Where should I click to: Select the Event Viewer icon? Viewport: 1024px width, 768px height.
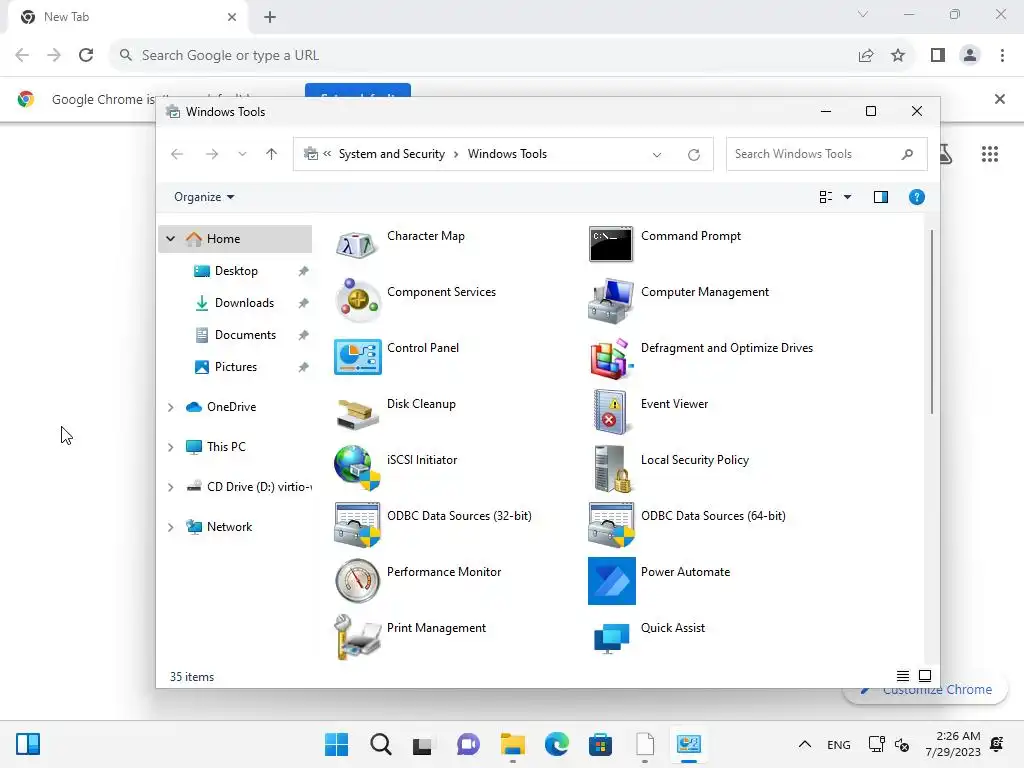(611, 412)
